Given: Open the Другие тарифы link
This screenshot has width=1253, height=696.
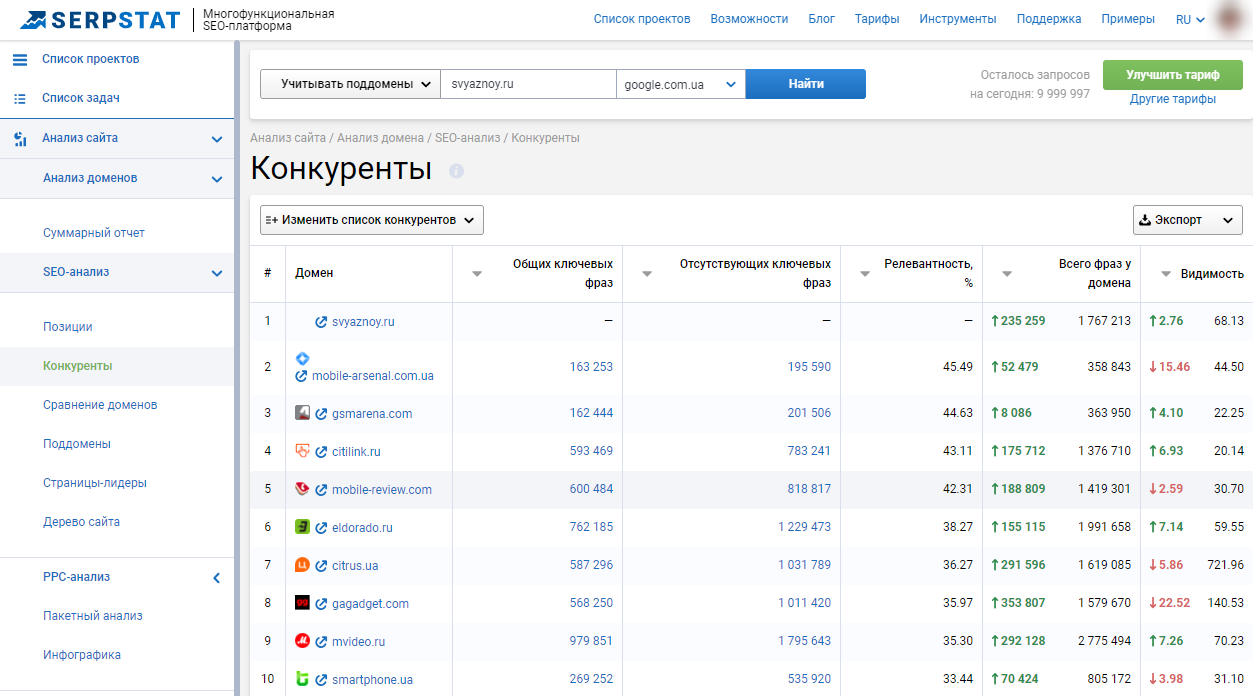Looking at the screenshot, I should [1173, 99].
